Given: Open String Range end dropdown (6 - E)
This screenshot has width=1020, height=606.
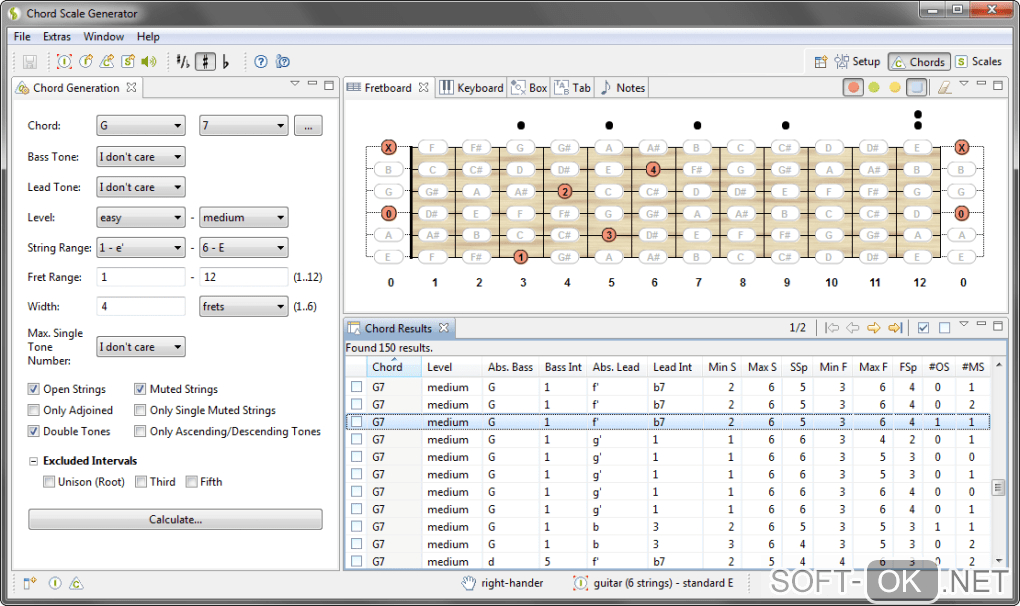Looking at the screenshot, I should (x=243, y=248).
